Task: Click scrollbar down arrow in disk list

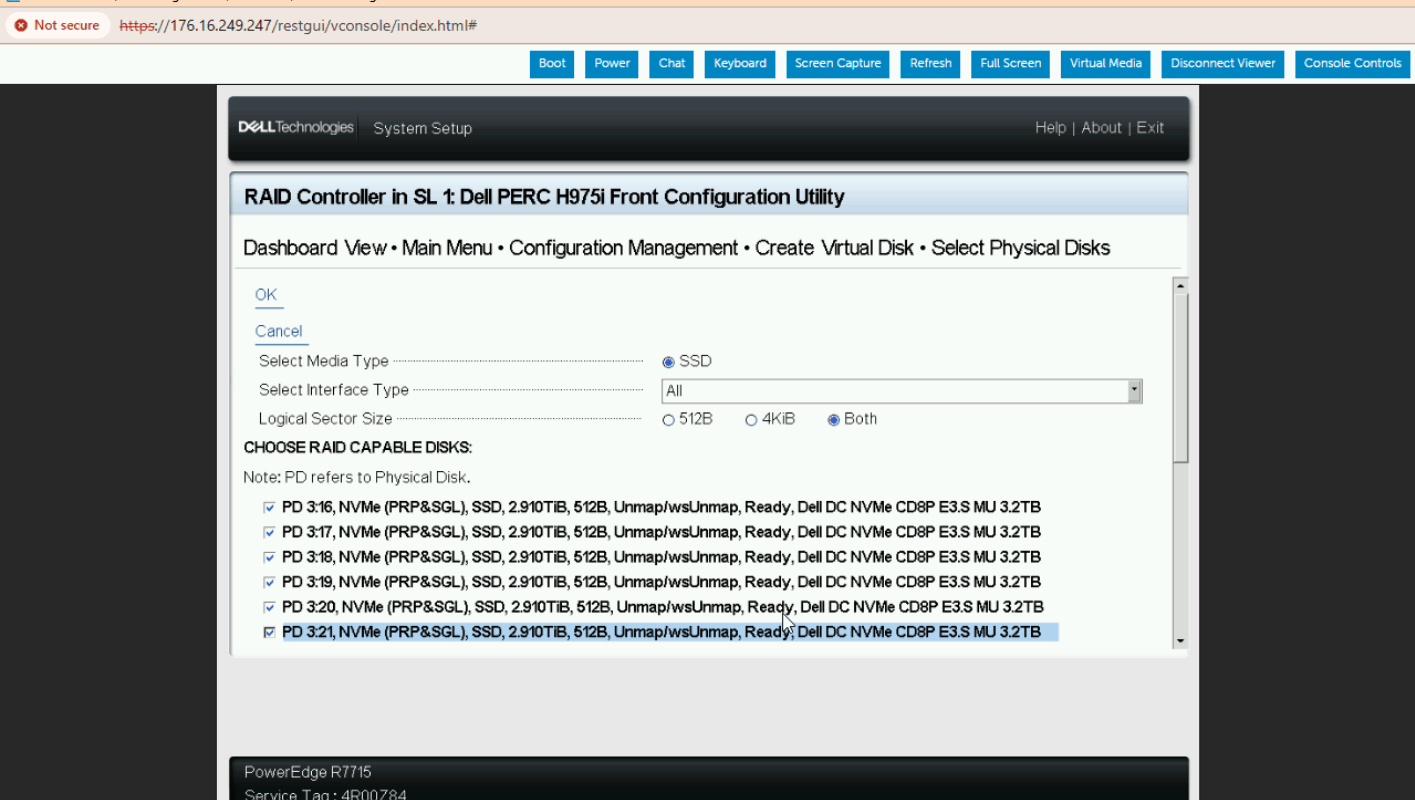Action: click(x=1180, y=641)
